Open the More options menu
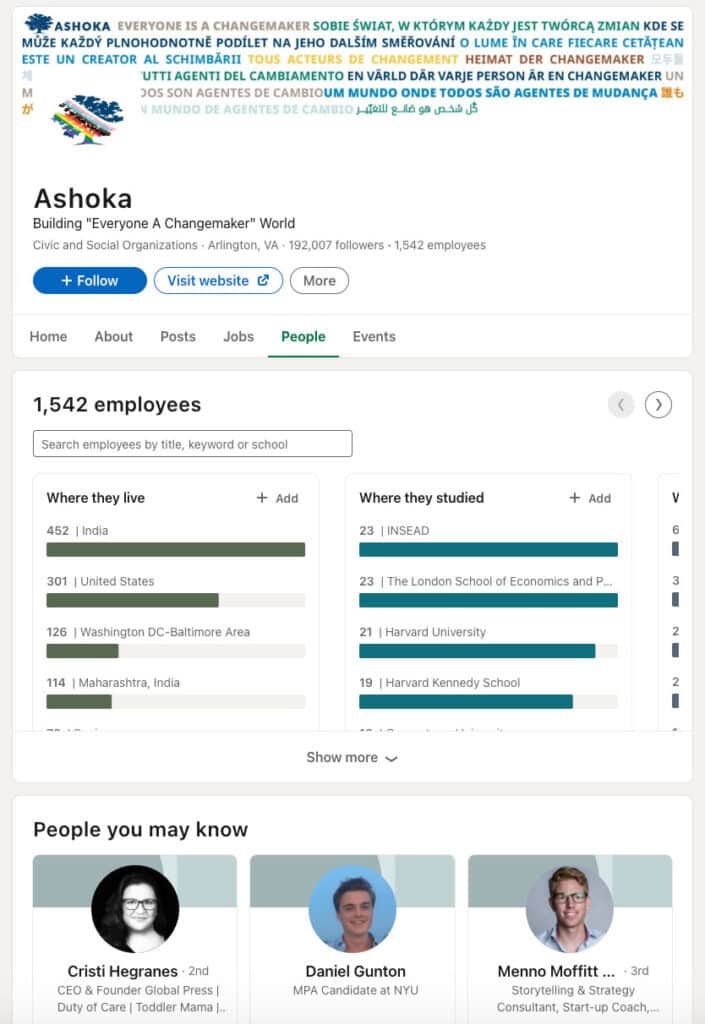This screenshot has height=1024, width=705. tap(319, 280)
